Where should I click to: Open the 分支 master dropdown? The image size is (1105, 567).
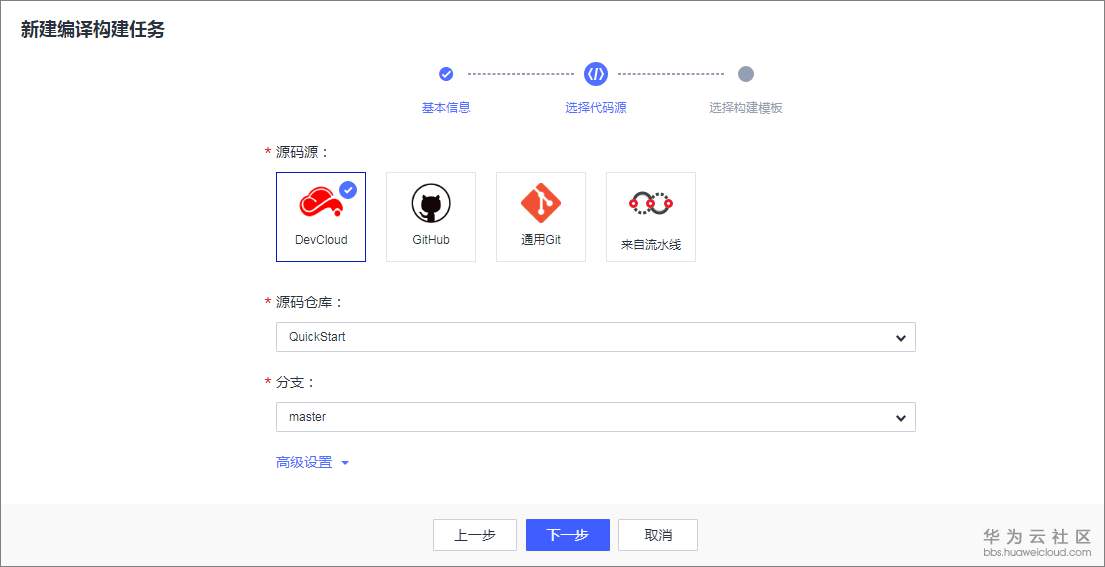coord(595,417)
